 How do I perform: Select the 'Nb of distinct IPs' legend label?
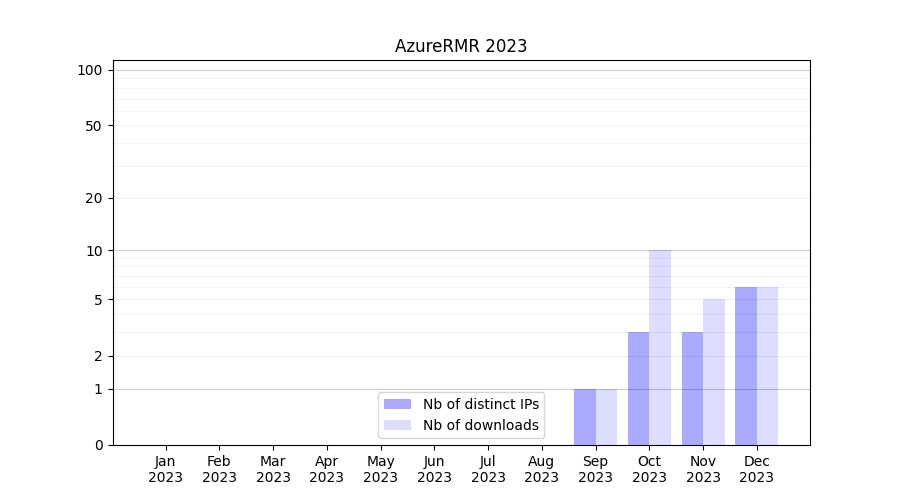coord(480,404)
